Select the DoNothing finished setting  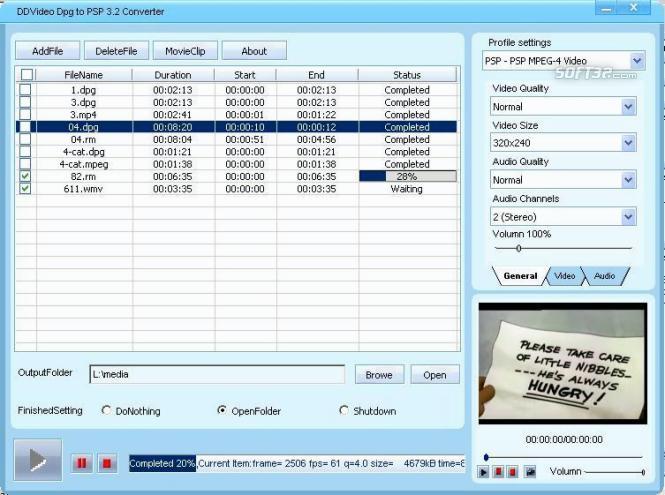pyautogui.click(x=106, y=410)
